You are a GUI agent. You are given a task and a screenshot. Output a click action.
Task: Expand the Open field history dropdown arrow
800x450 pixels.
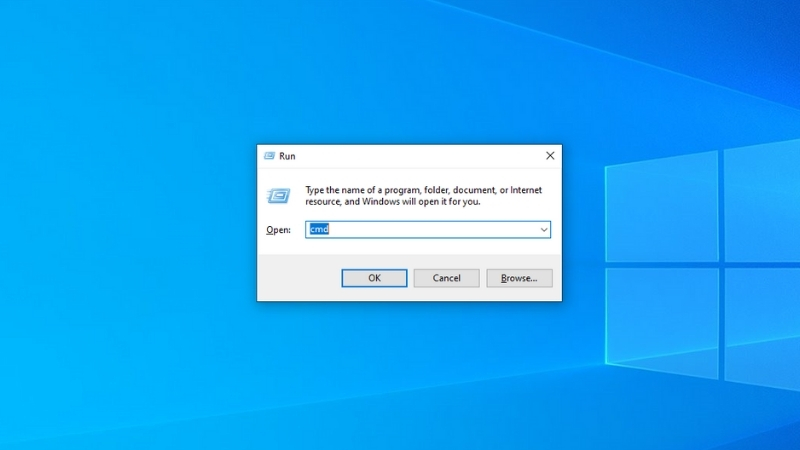544,230
